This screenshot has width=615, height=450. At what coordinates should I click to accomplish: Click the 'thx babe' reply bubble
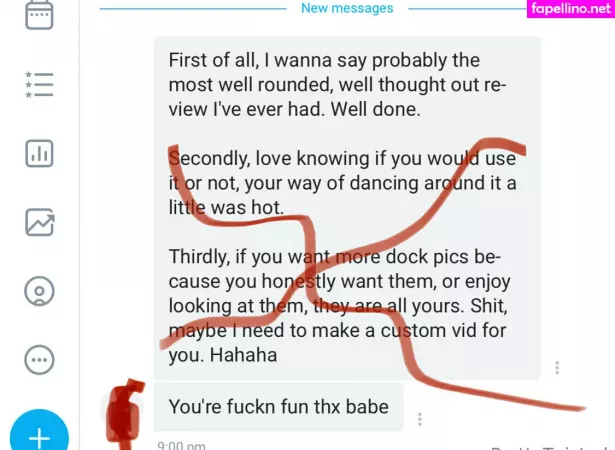tap(278, 406)
